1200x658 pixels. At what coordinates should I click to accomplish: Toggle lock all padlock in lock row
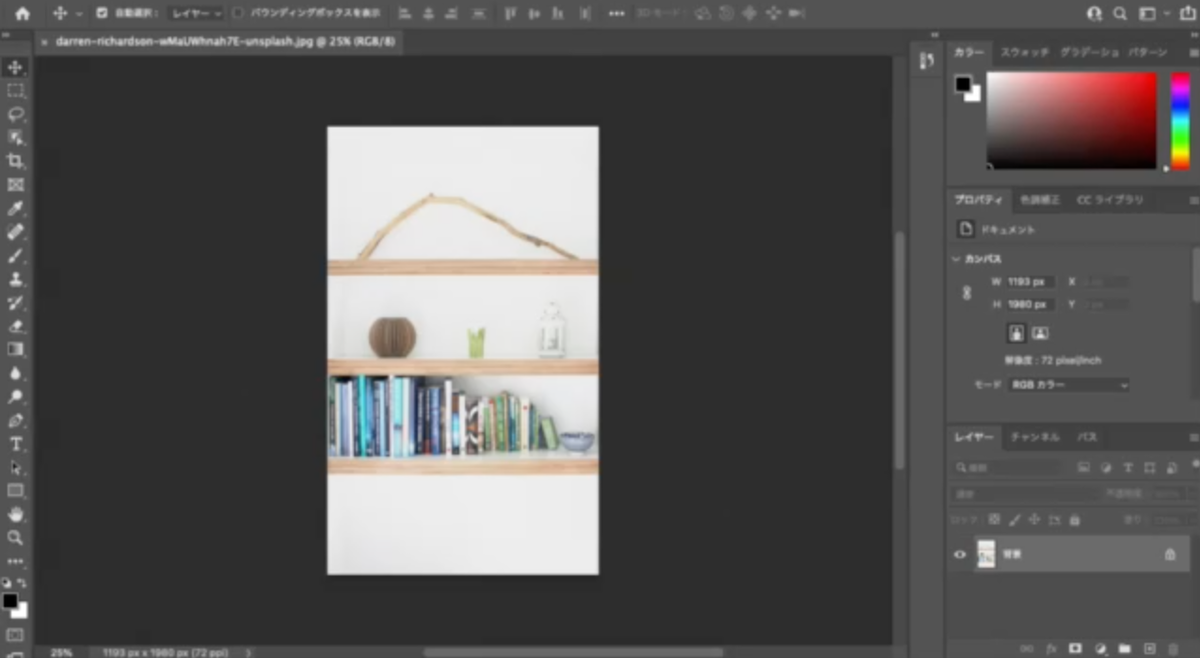pos(1075,520)
